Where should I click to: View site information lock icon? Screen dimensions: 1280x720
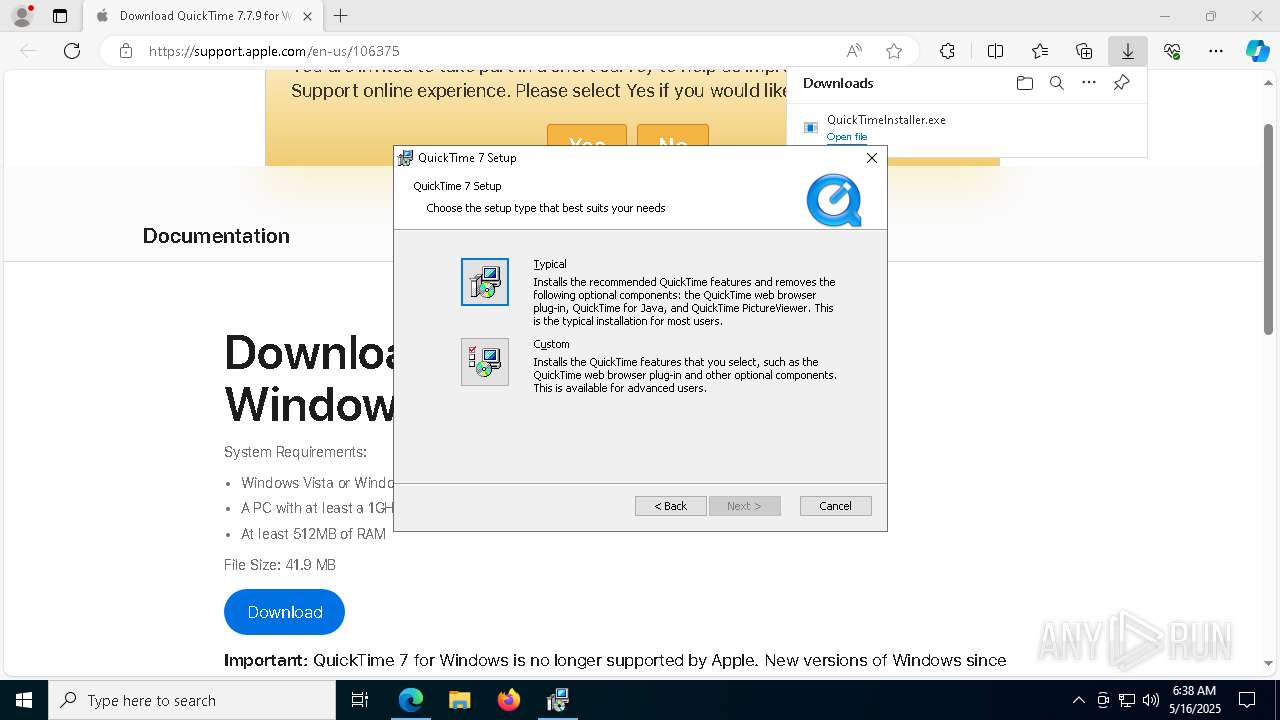click(126, 51)
